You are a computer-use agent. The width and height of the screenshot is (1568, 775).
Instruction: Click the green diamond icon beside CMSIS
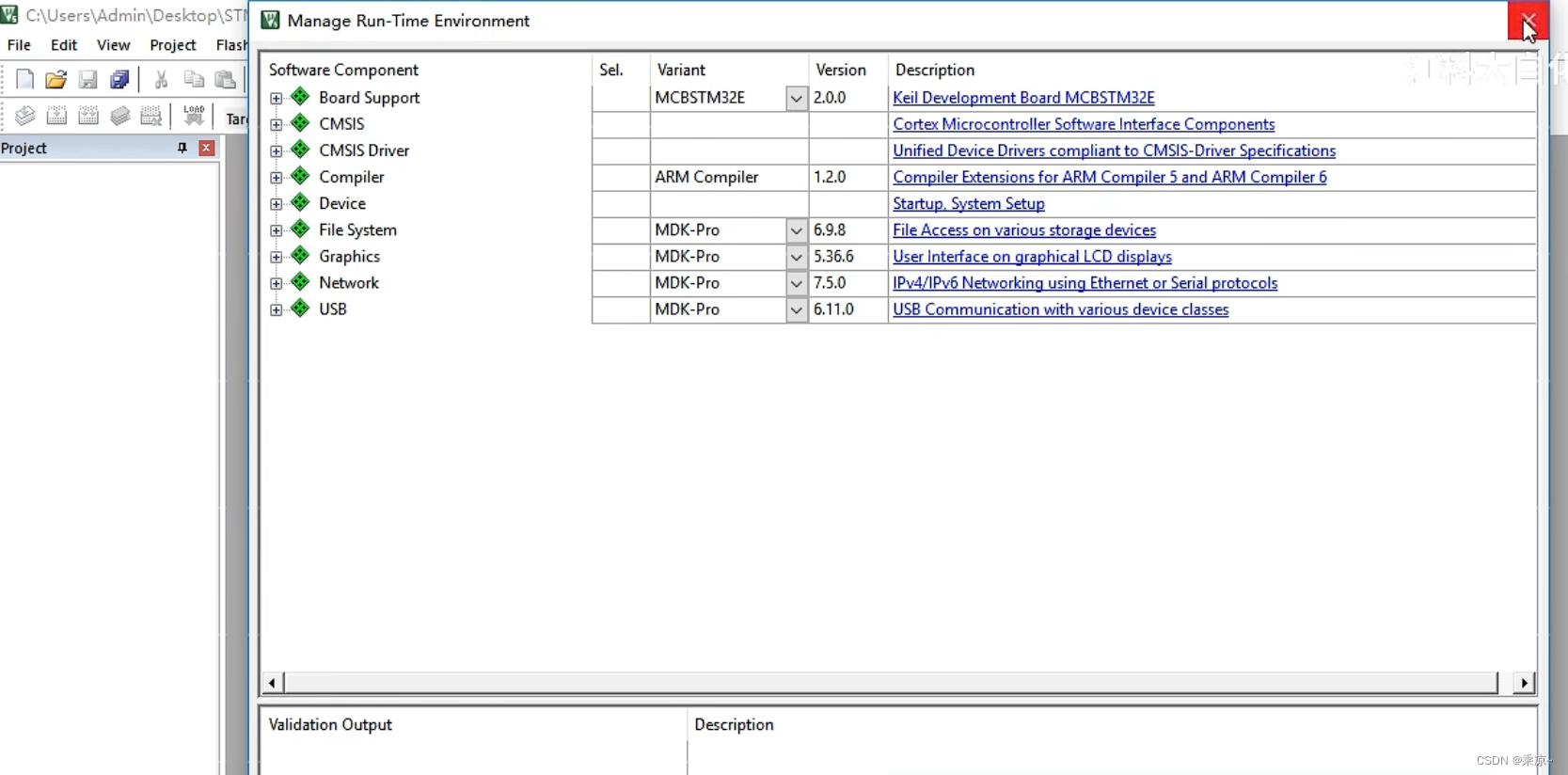300,123
